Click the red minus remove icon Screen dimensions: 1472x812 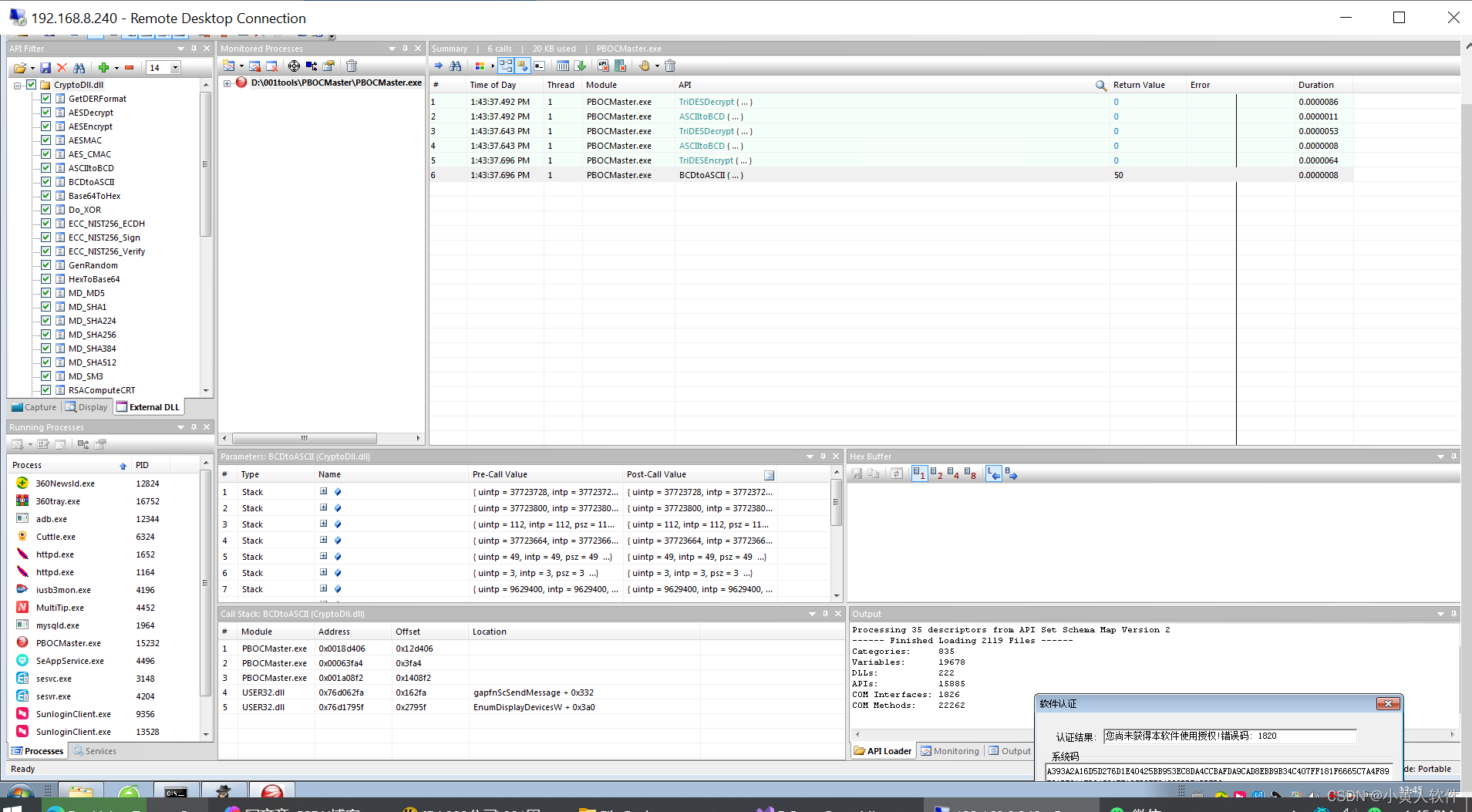(129, 68)
